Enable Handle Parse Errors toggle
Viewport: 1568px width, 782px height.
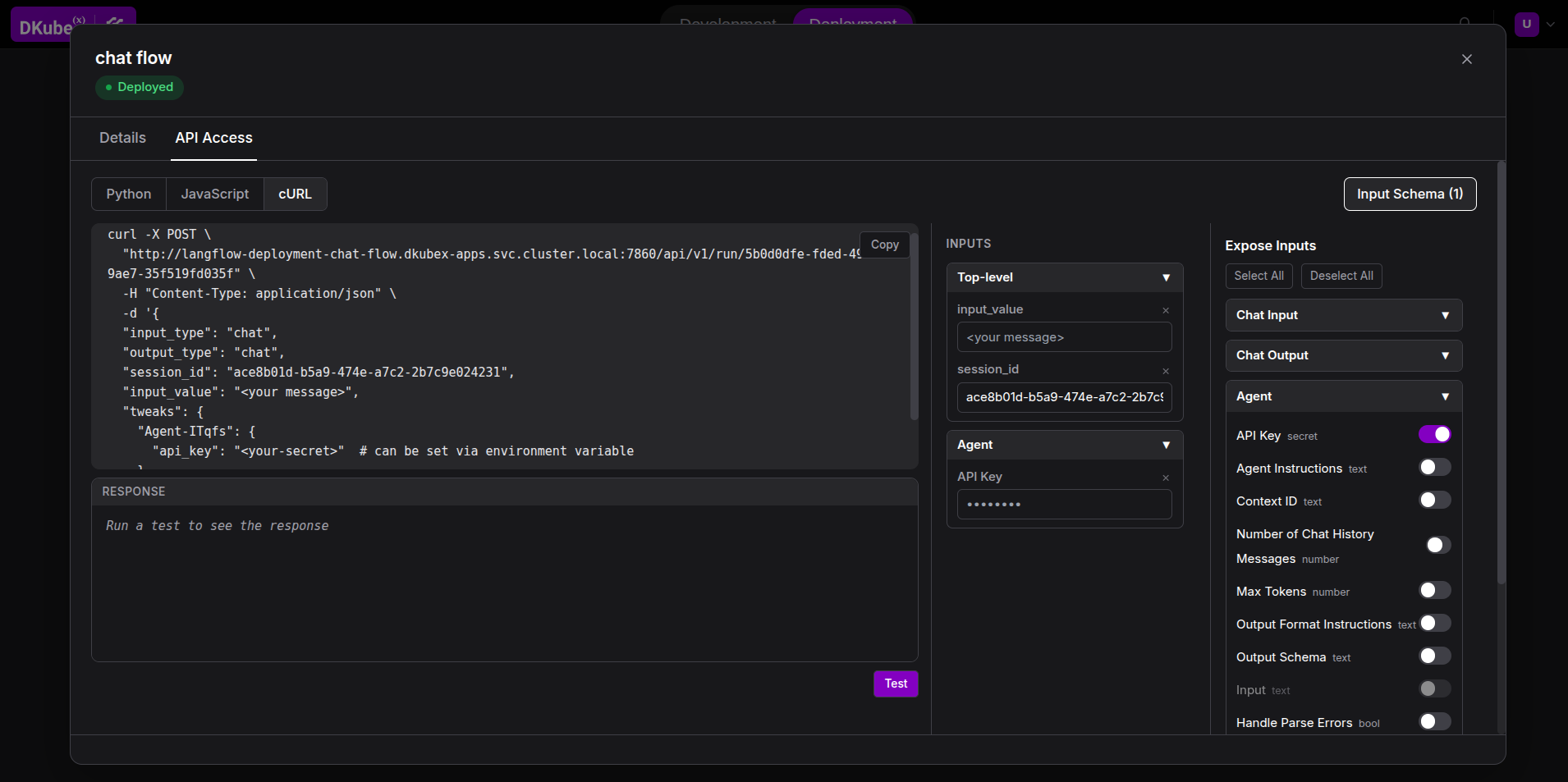click(1434, 721)
